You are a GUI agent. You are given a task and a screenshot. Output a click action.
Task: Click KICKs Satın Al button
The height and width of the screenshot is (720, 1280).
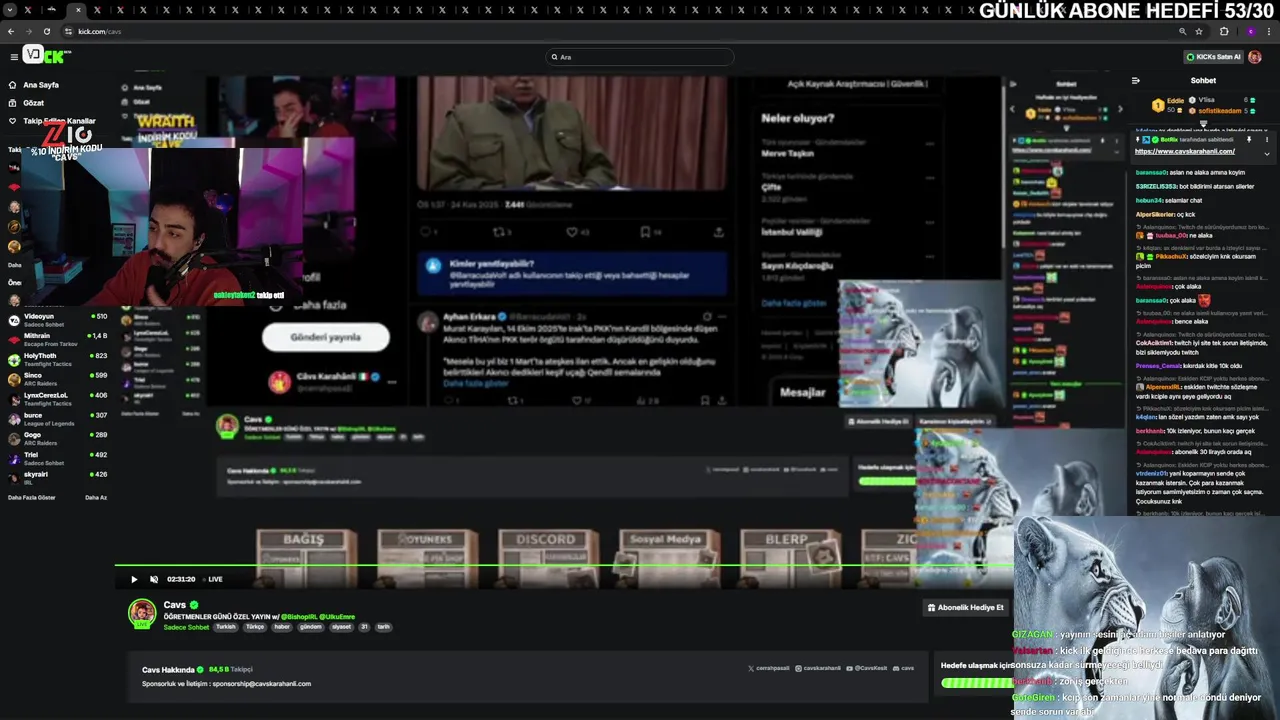(x=1213, y=57)
